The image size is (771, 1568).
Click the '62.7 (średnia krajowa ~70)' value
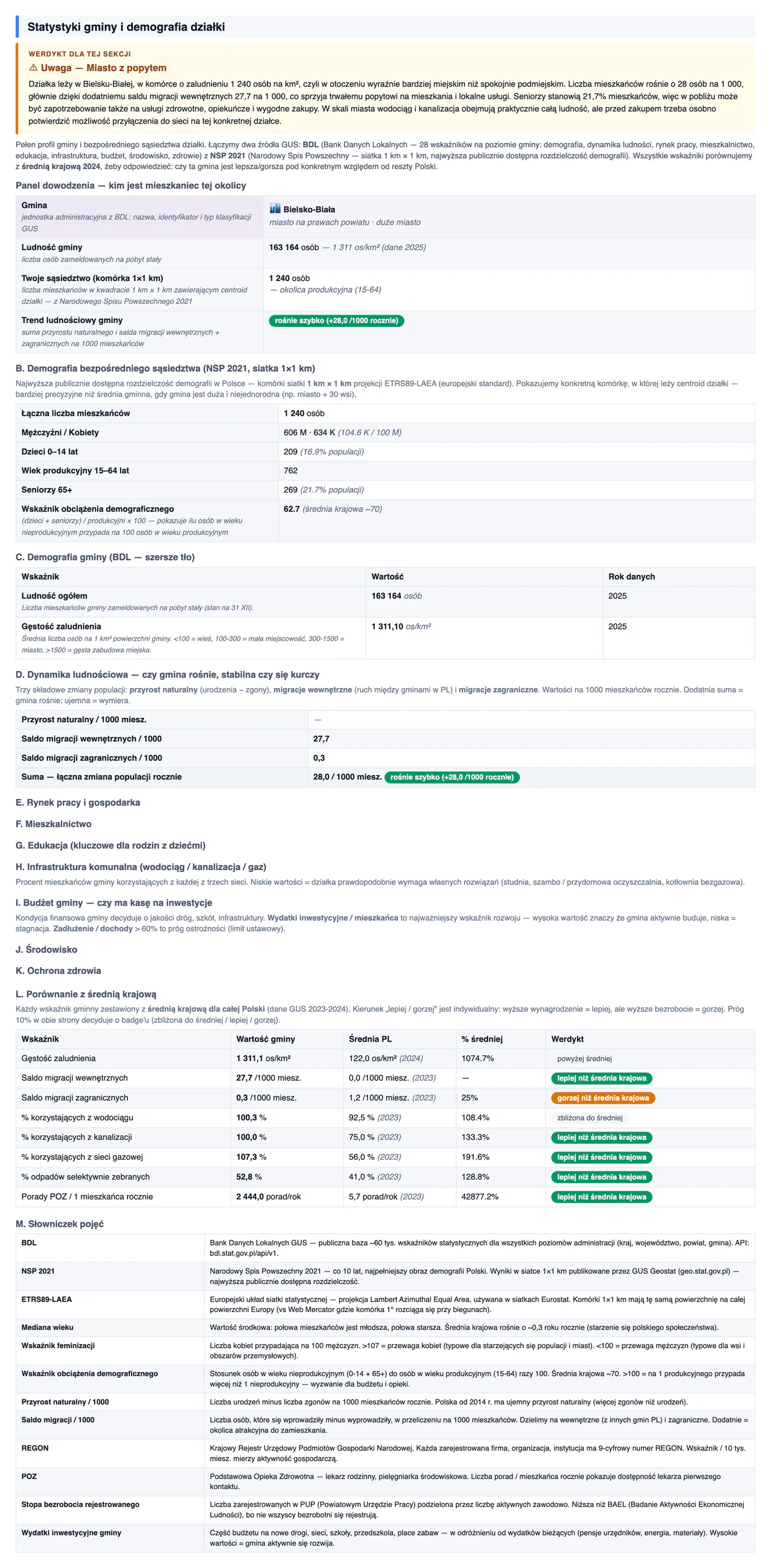click(x=333, y=509)
